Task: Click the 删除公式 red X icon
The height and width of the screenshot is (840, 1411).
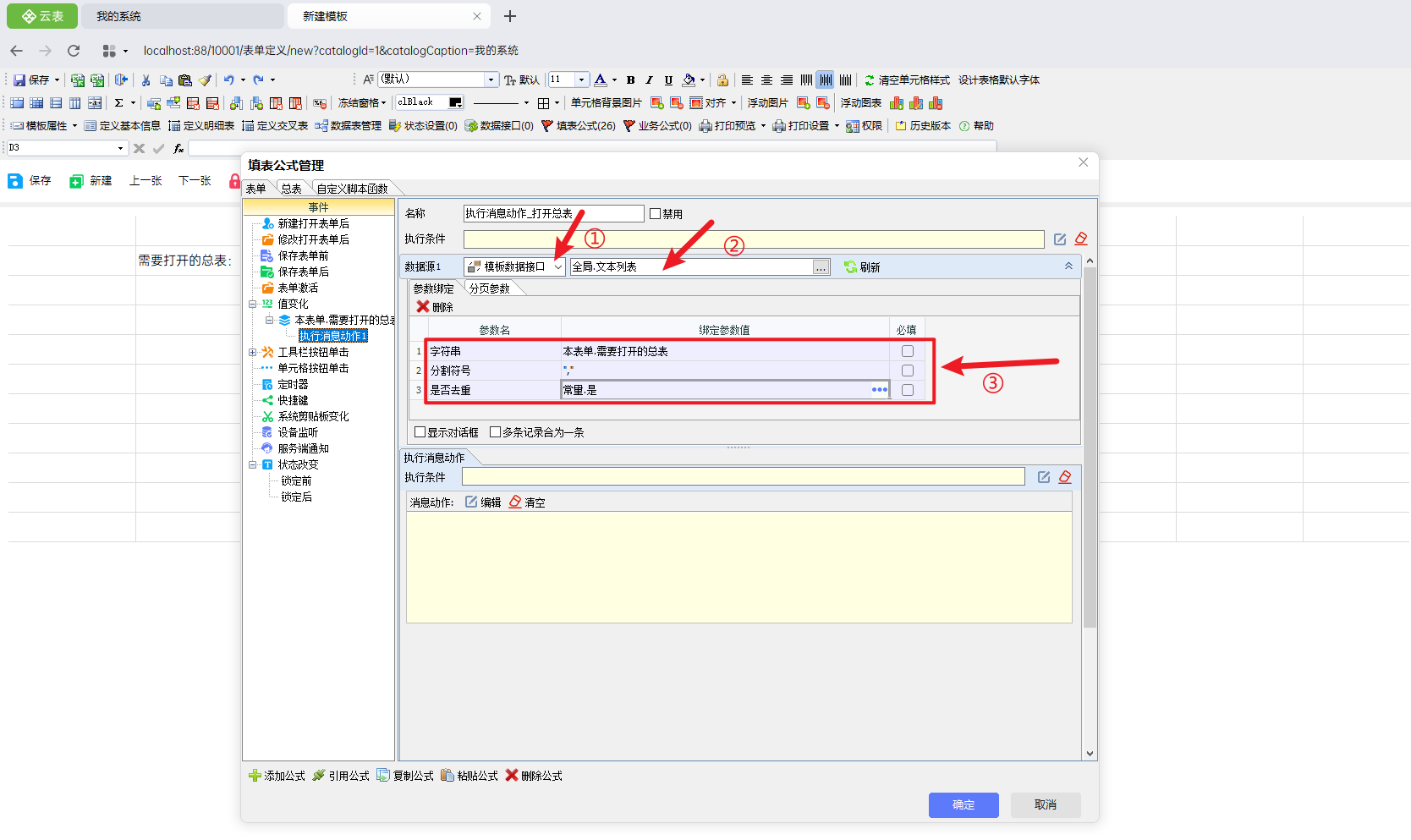Action: 512,776
